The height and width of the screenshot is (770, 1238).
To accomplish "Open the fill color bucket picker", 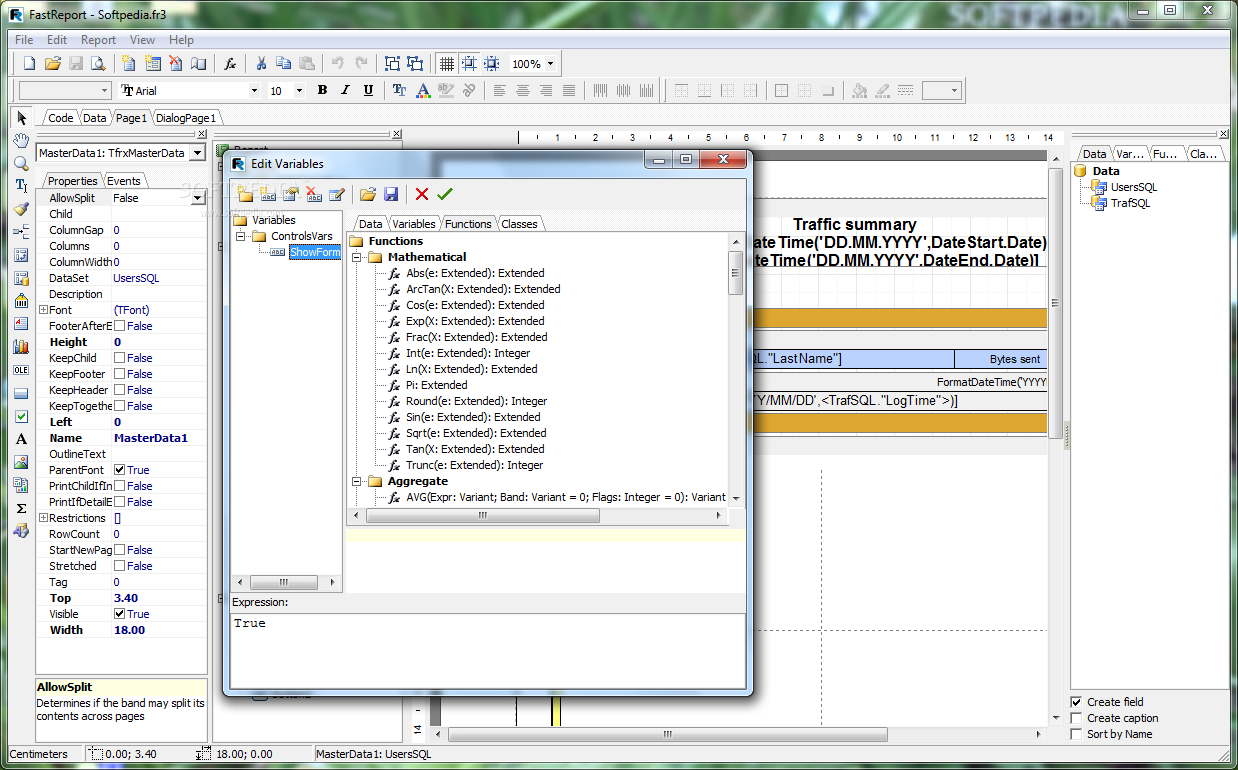I will click(x=859, y=90).
